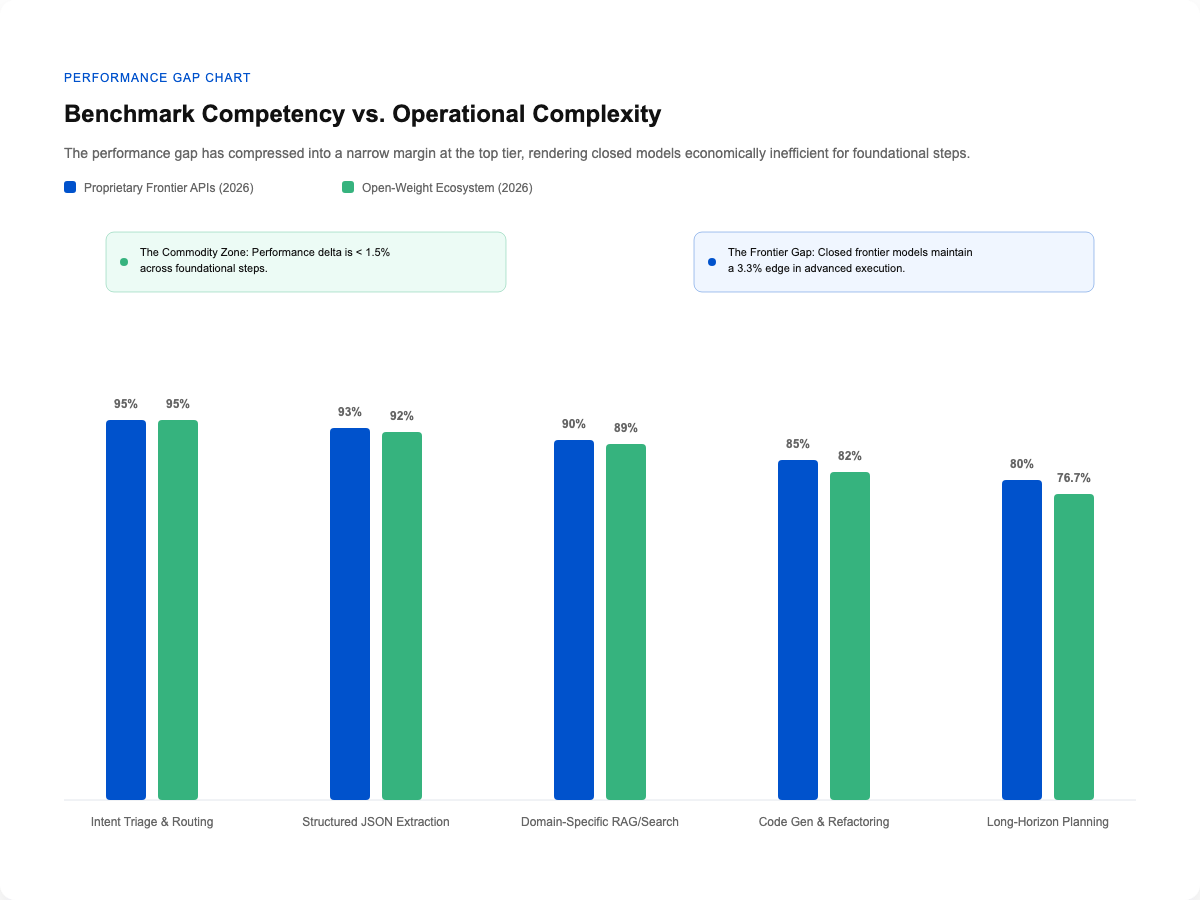Select the Structured JSON Extraction axis label

point(376,822)
